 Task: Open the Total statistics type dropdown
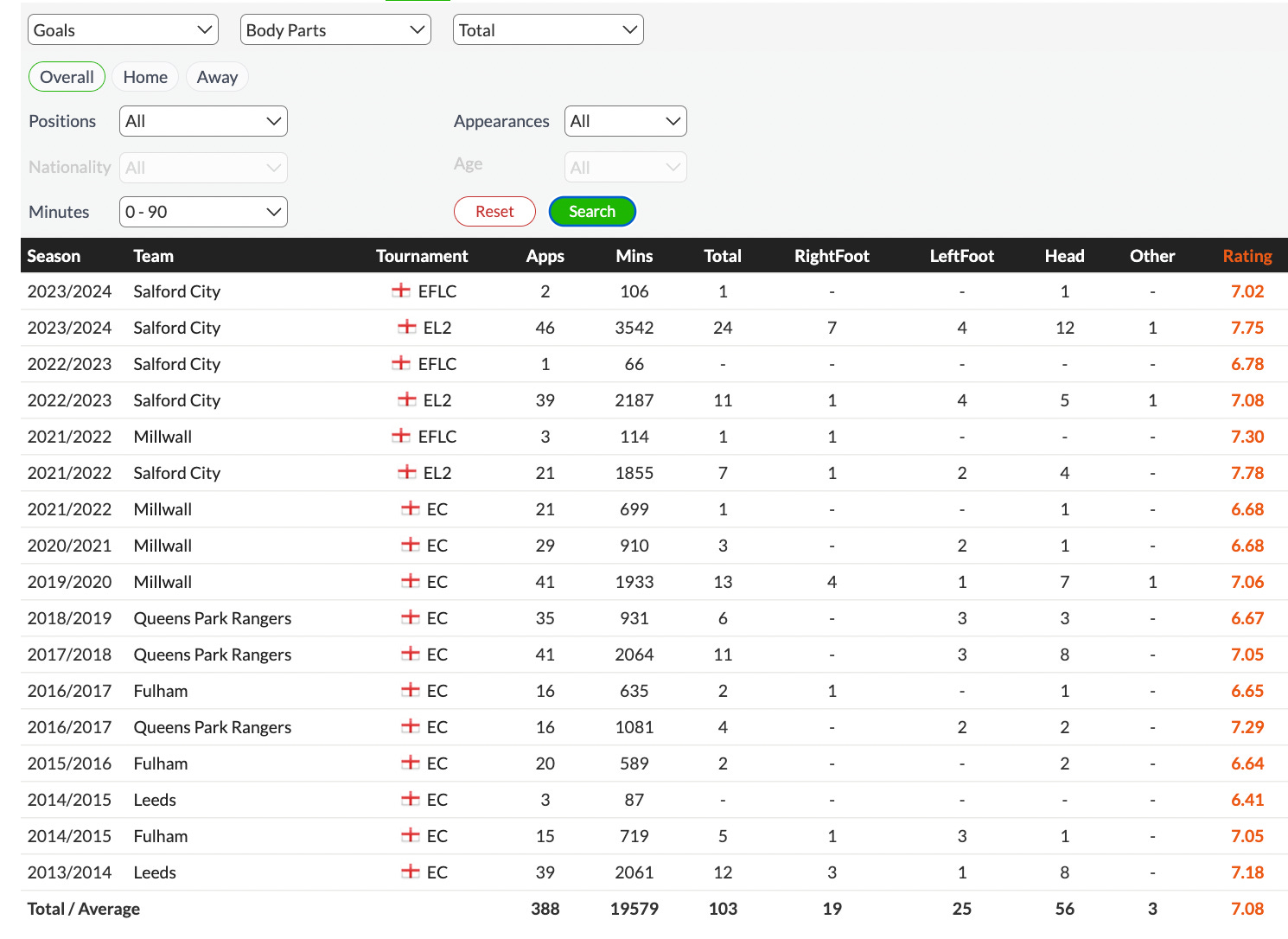point(548,30)
